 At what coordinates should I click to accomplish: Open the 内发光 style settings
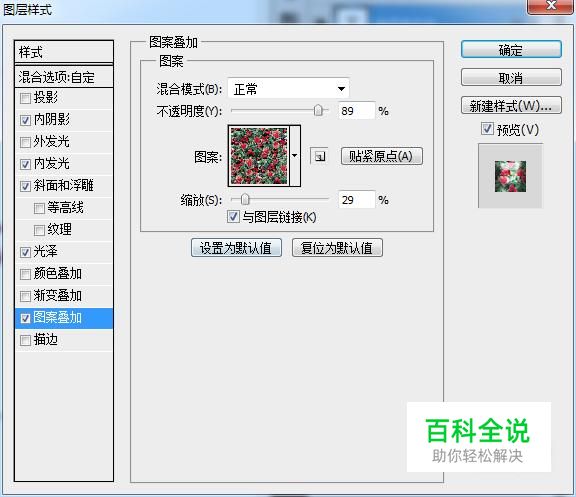click(x=51, y=163)
